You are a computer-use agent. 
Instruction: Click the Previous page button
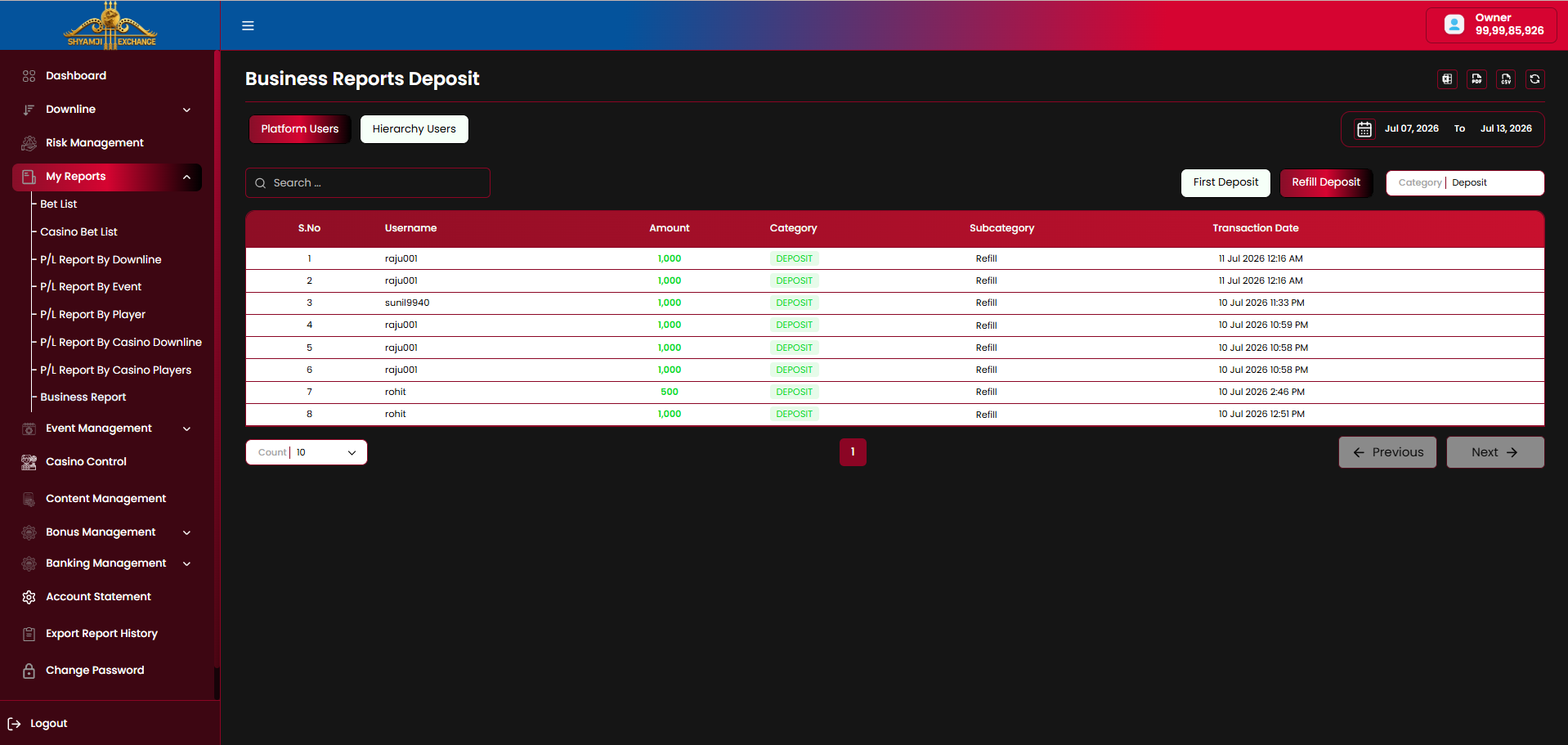(1387, 452)
